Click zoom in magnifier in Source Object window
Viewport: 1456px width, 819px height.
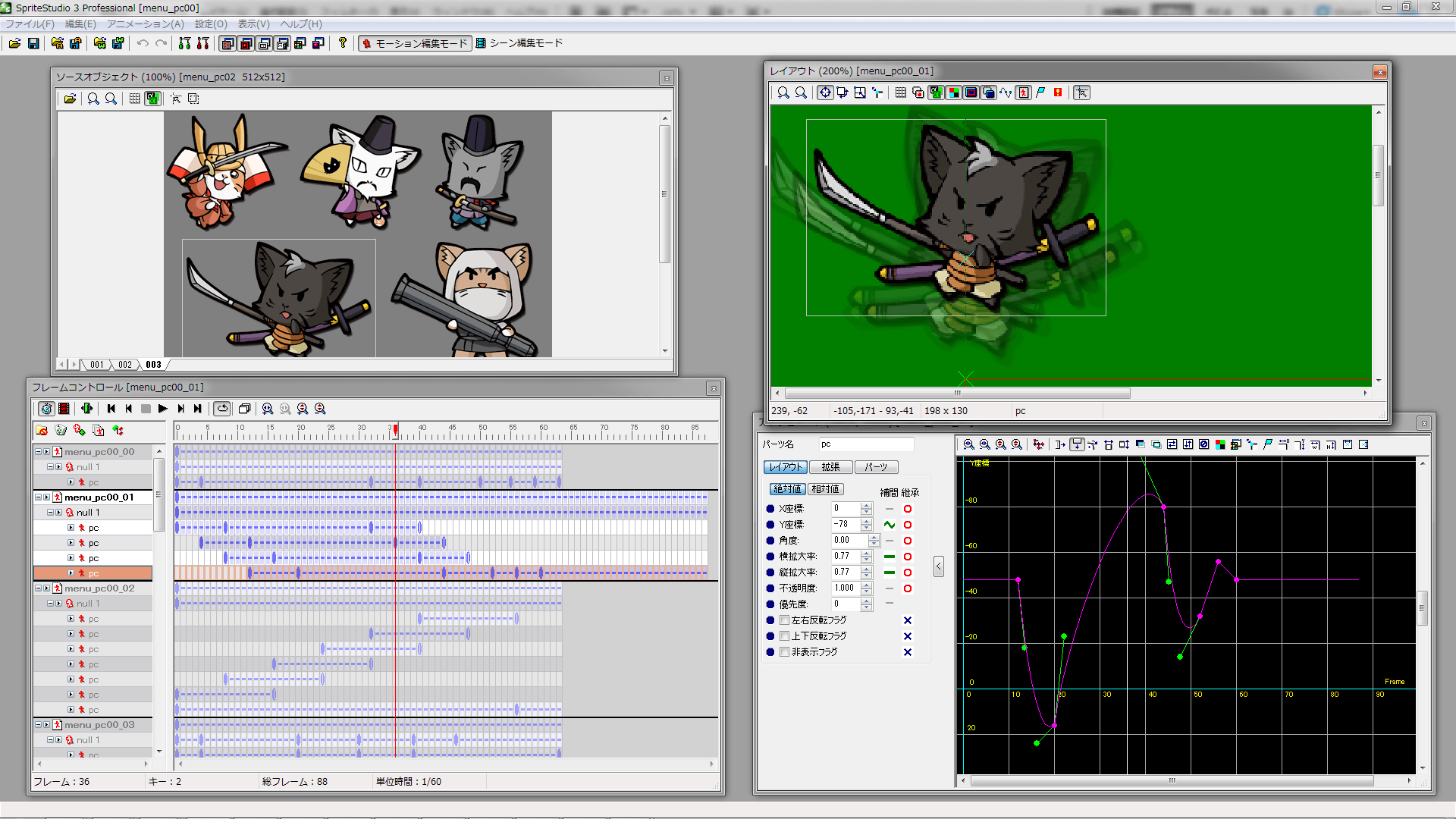(x=93, y=99)
